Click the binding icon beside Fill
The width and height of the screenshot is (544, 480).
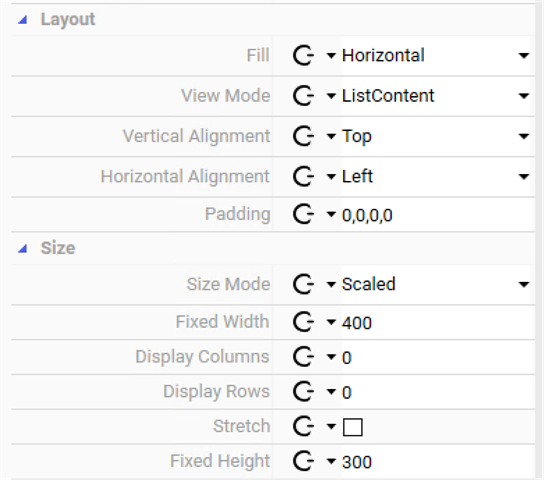click(303, 55)
